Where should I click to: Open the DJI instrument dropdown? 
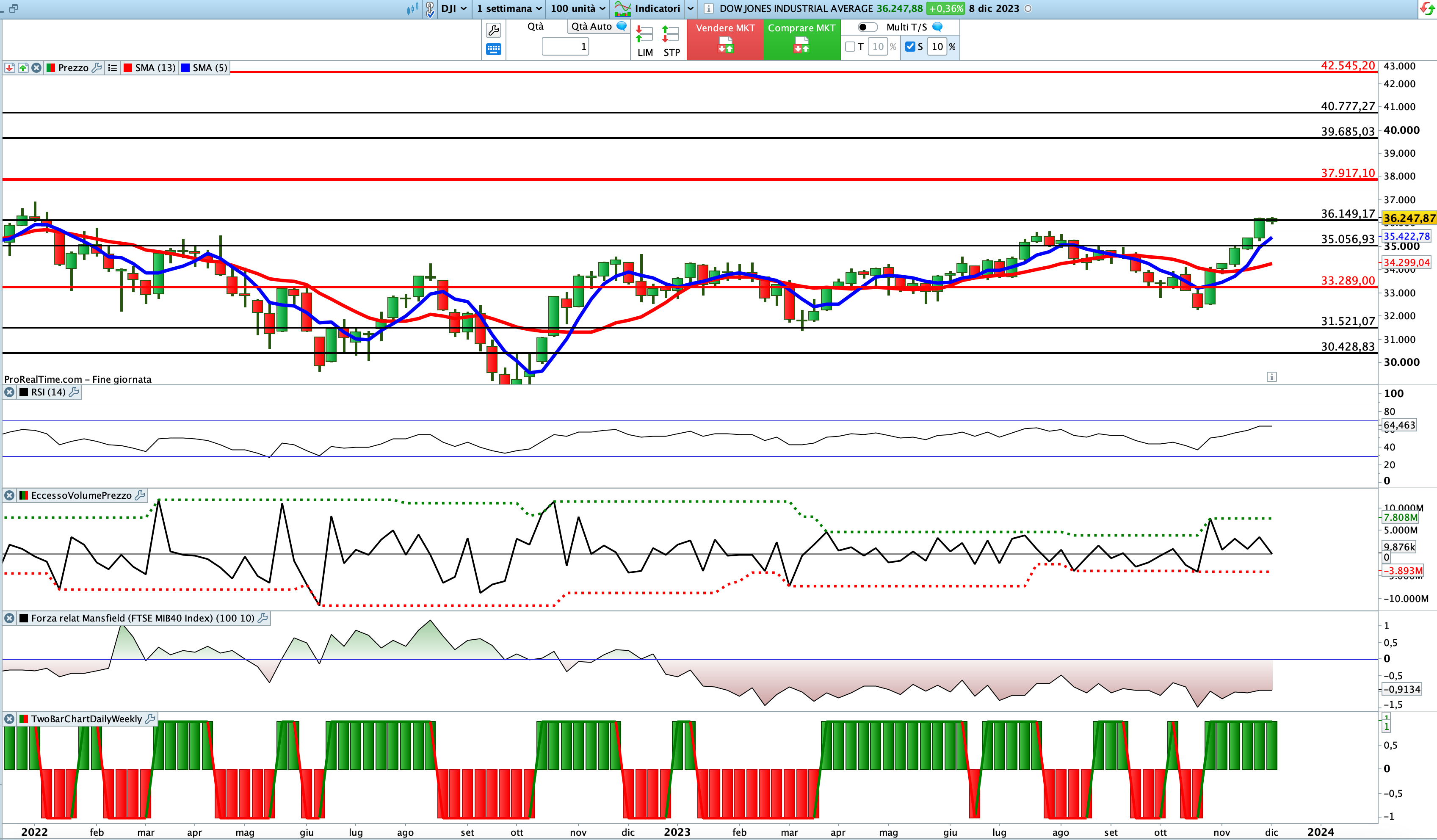tap(454, 8)
